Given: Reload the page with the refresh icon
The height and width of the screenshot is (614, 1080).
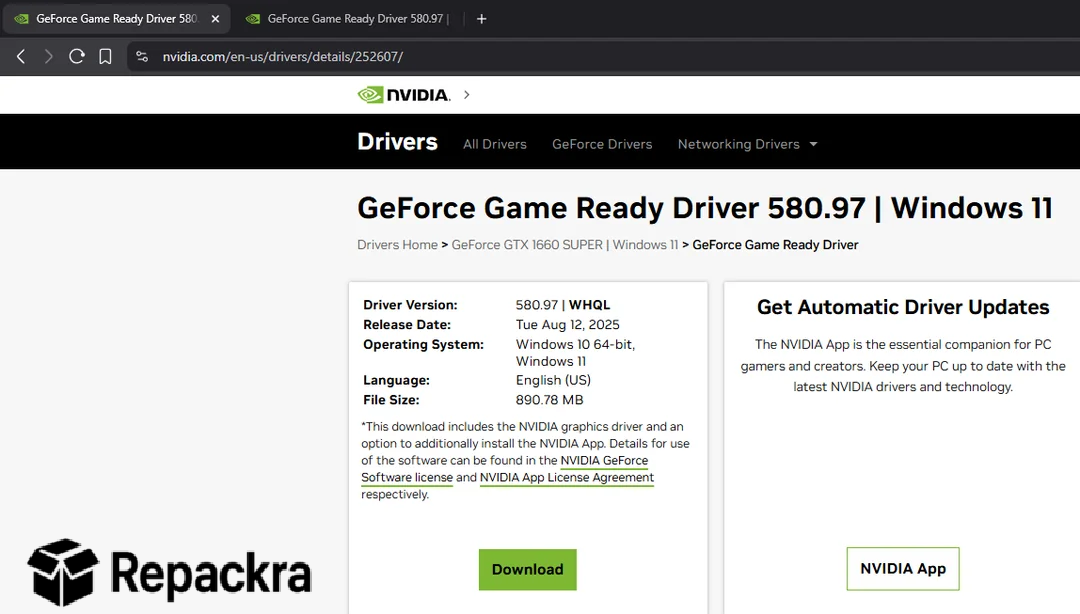Looking at the screenshot, I should click(x=76, y=57).
